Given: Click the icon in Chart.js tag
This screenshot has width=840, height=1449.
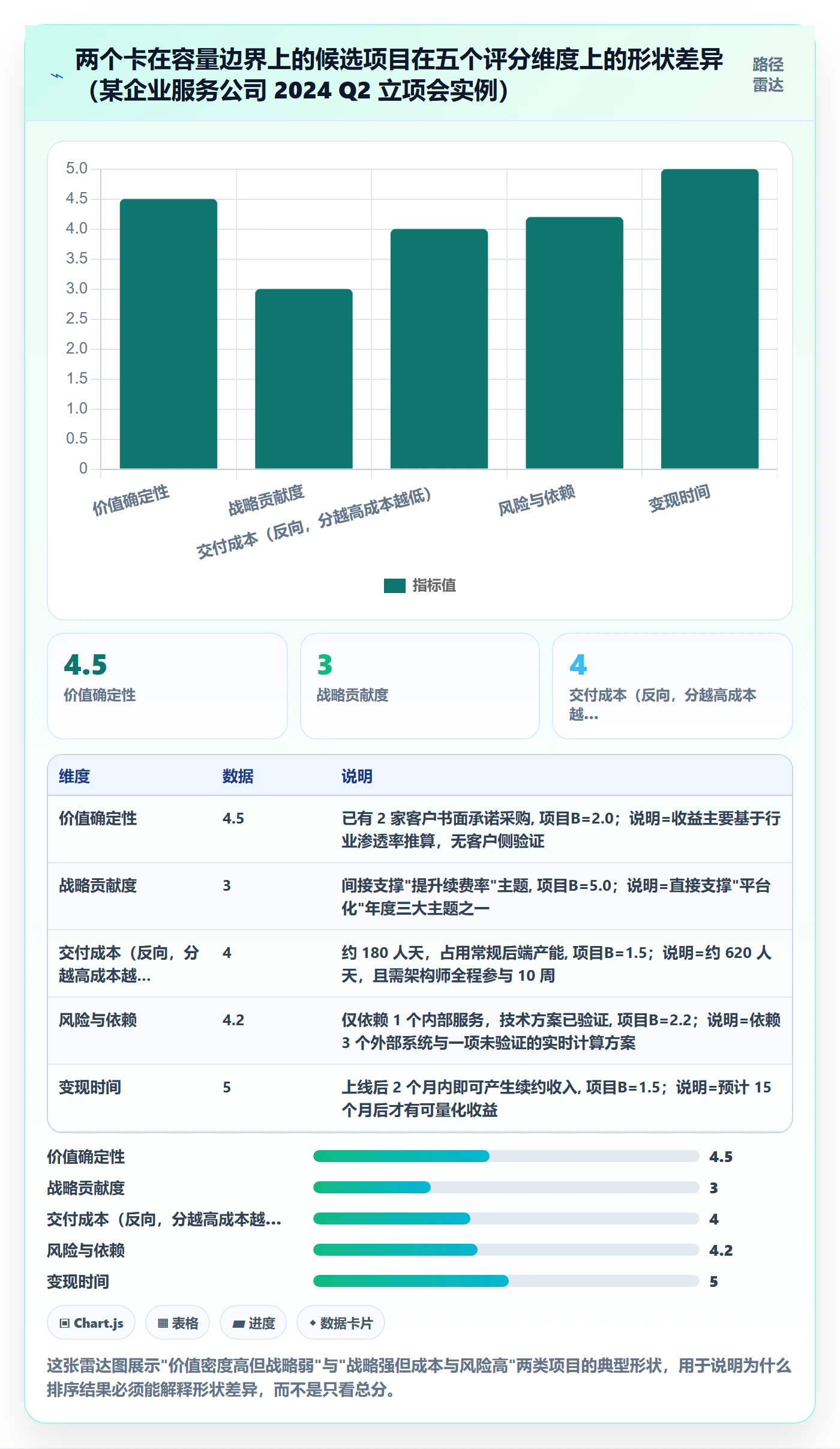Looking at the screenshot, I should [65, 1323].
